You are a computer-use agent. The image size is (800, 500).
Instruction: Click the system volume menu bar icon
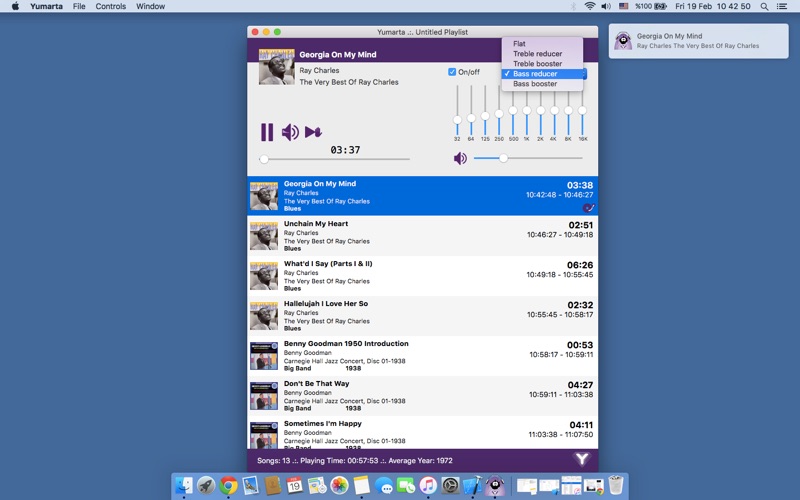tap(606, 7)
